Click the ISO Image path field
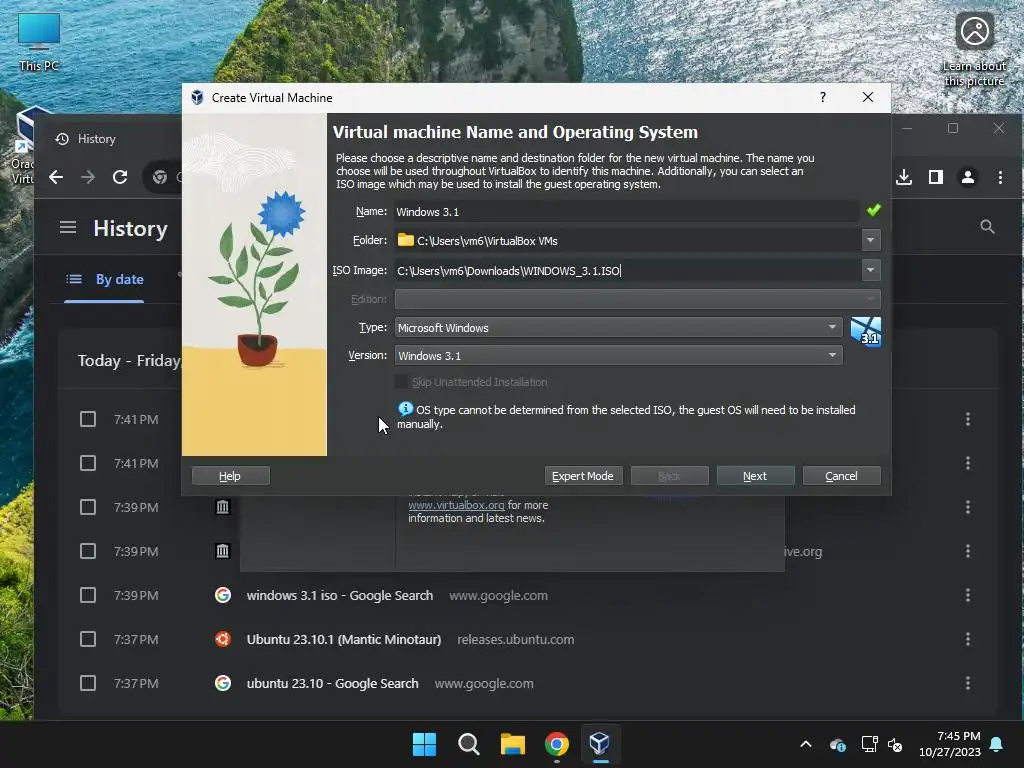The image size is (1024, 768). (x=628, y=270)
